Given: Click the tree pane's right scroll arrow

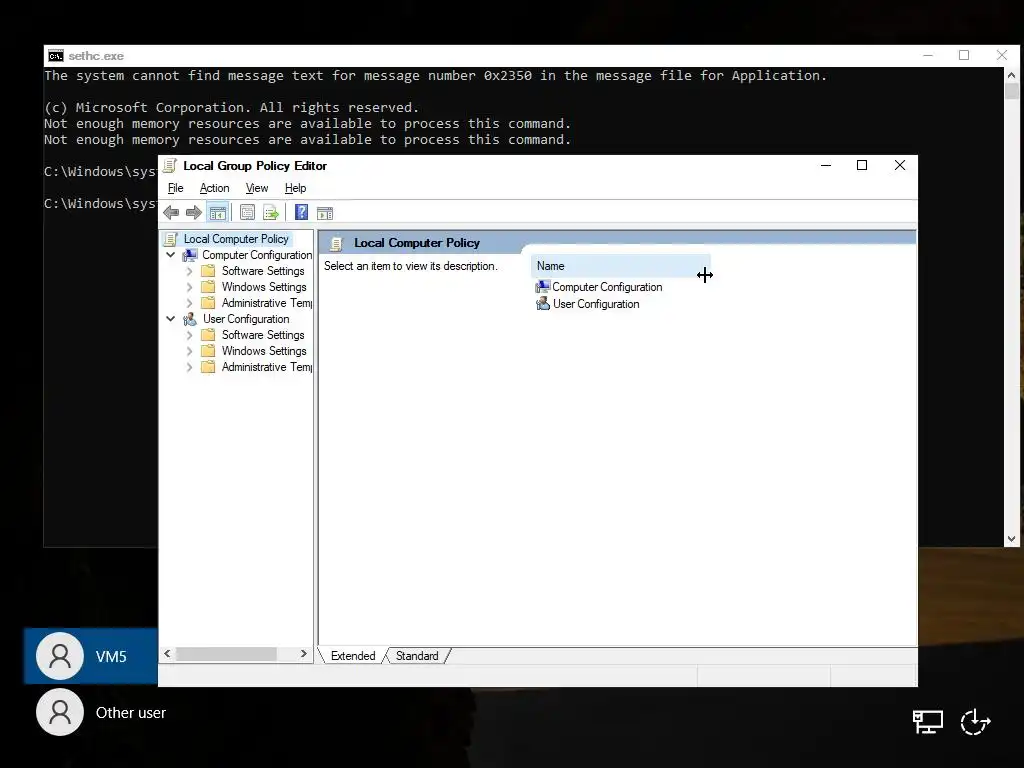Looking at the screenshot, I should tap(303, 654).
